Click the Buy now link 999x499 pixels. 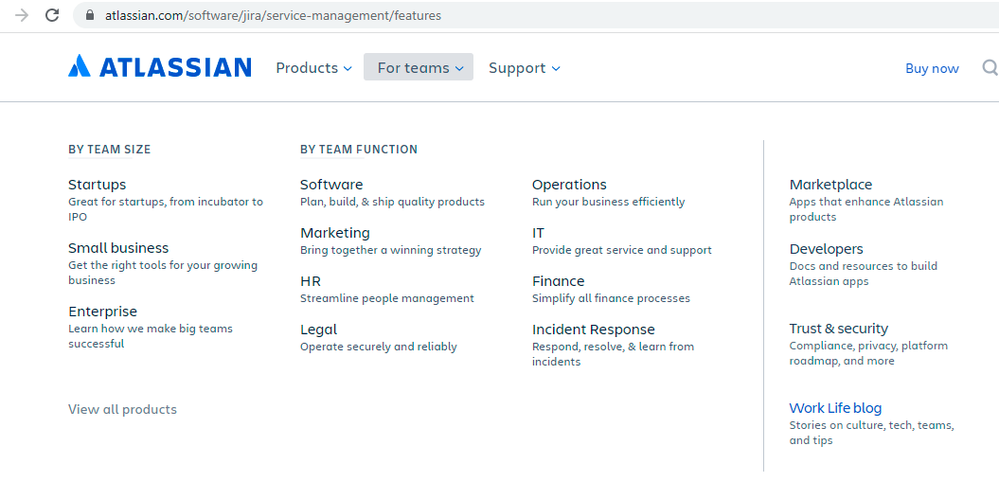931,68
